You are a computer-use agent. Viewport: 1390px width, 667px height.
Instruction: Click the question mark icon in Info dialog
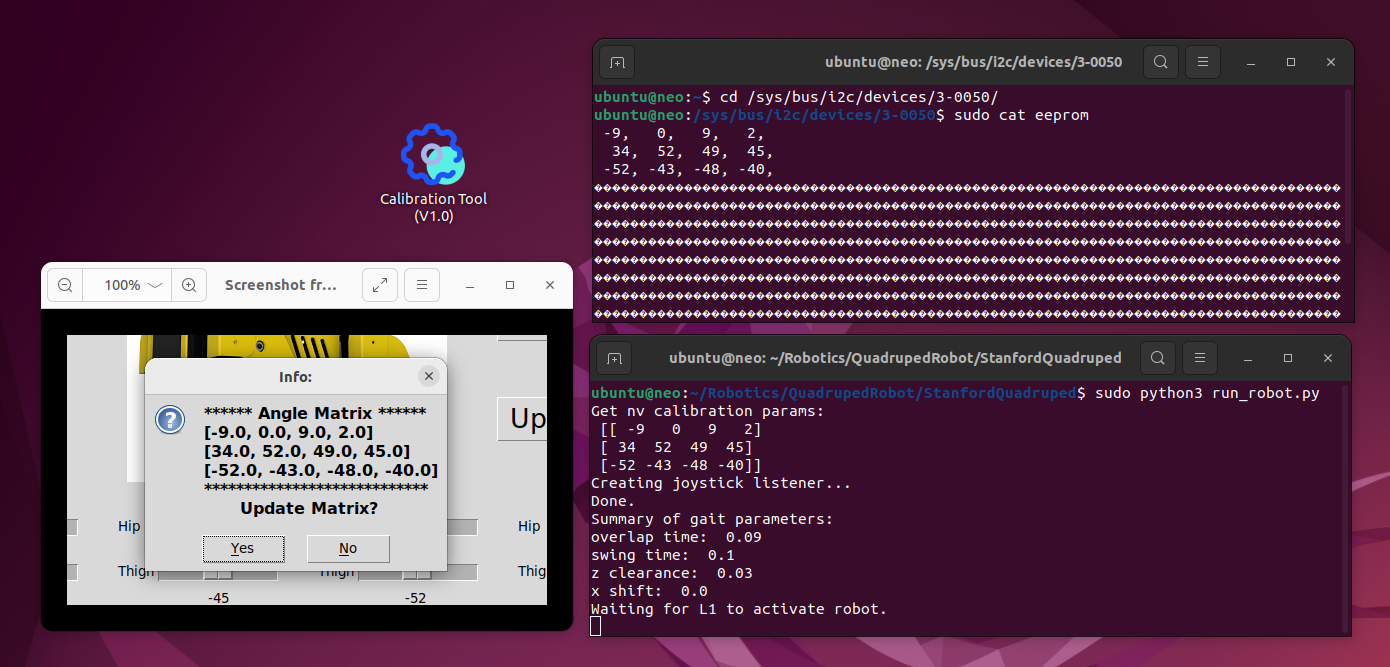point(170,419)
